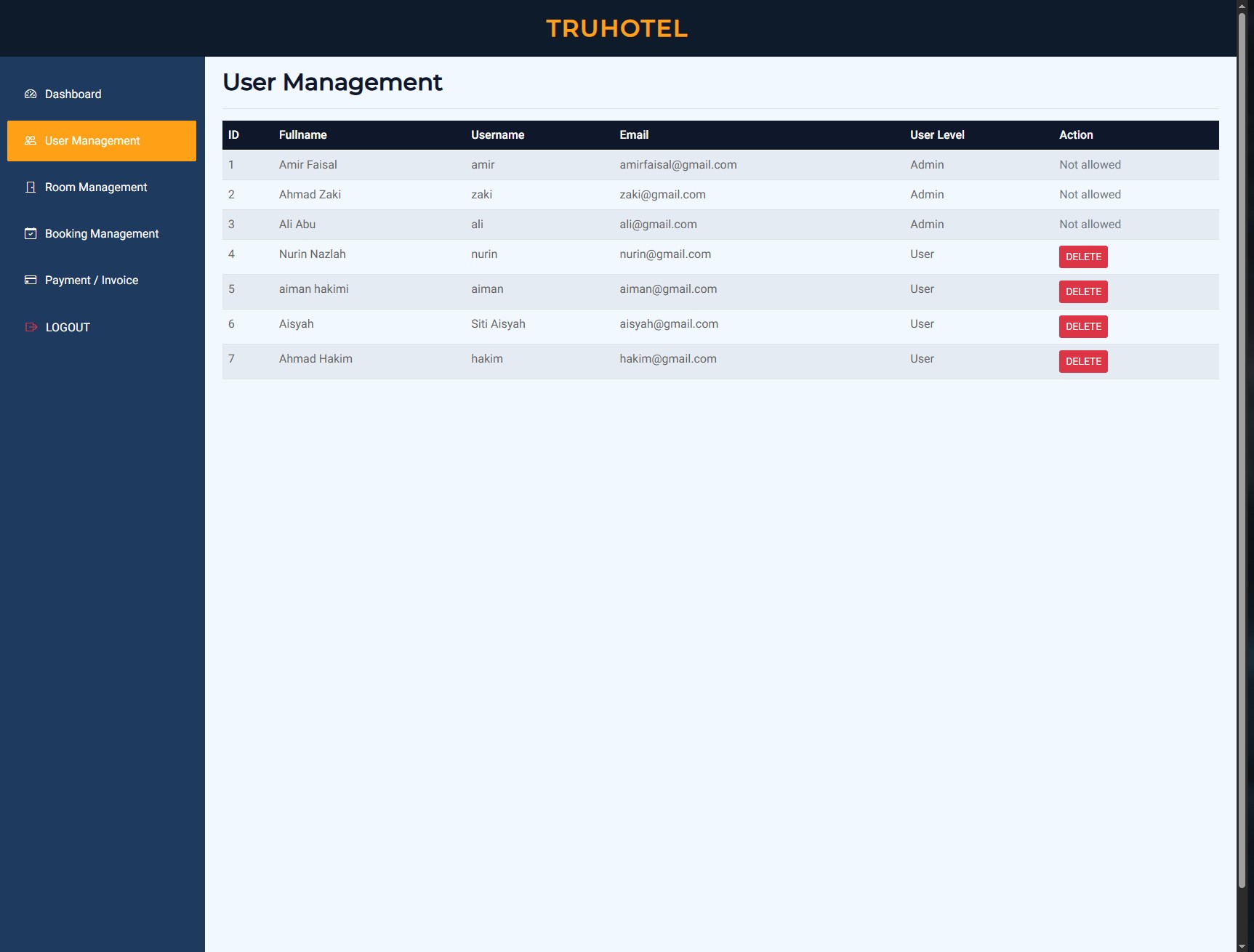The width and height of the screenshot is (1254, 952).
Task: Open the Dashboard menu item
Action: (x=73, y=94)
